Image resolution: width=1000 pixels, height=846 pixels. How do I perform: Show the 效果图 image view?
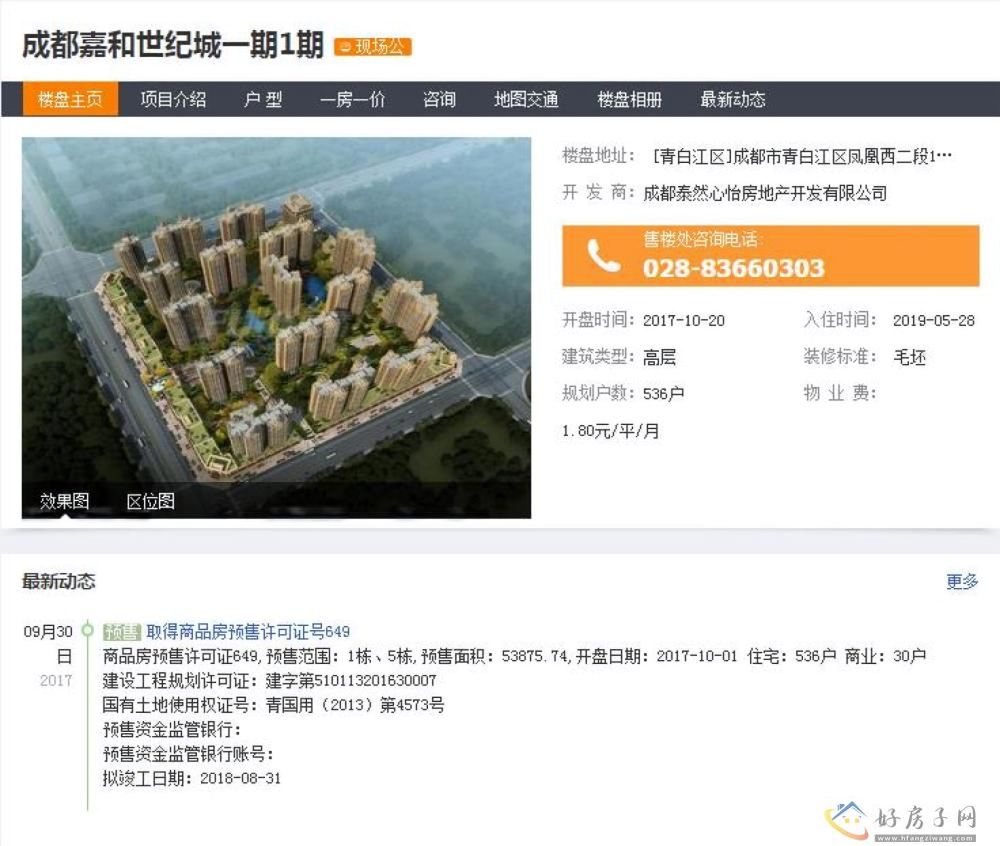[64, 501]
